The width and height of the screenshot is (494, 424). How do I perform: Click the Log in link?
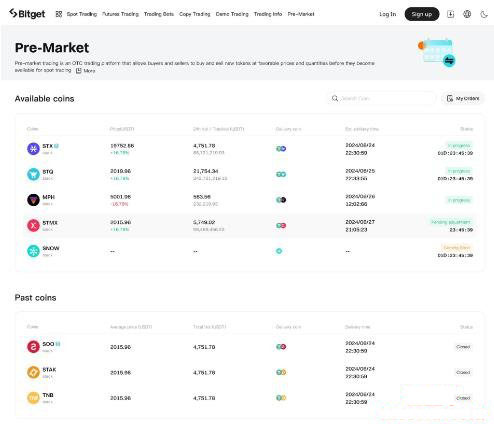point(388,14)
